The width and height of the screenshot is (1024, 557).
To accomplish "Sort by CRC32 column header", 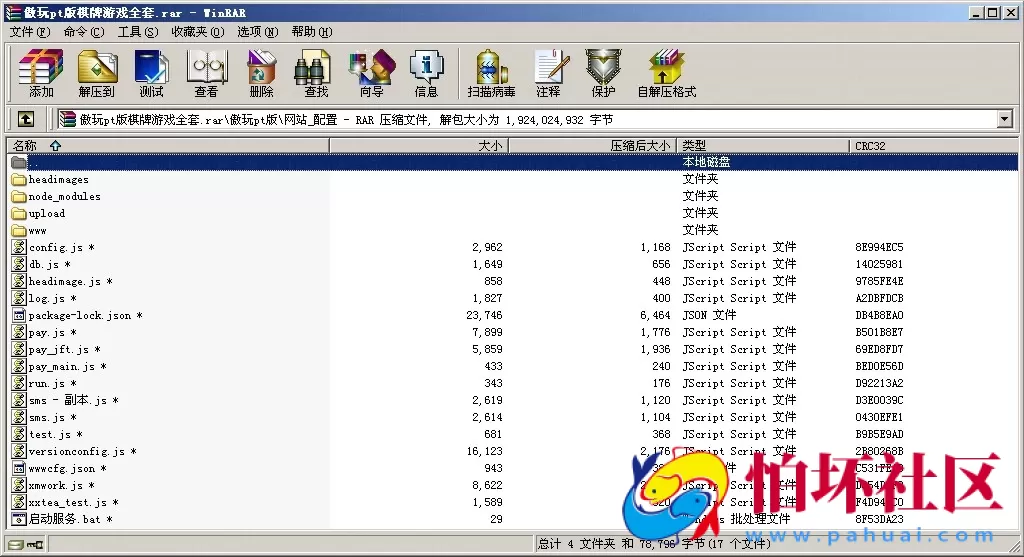I will coord(933,146).
